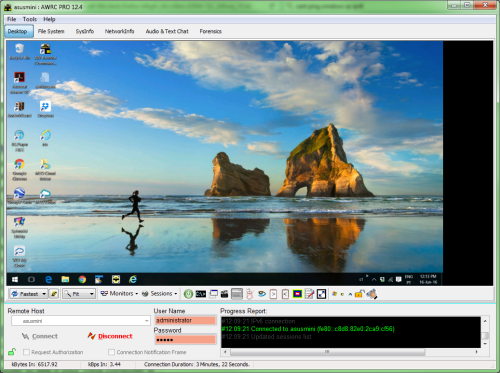
Task: Click the yellow-blue screen color icon
Action: click(297, 294)
